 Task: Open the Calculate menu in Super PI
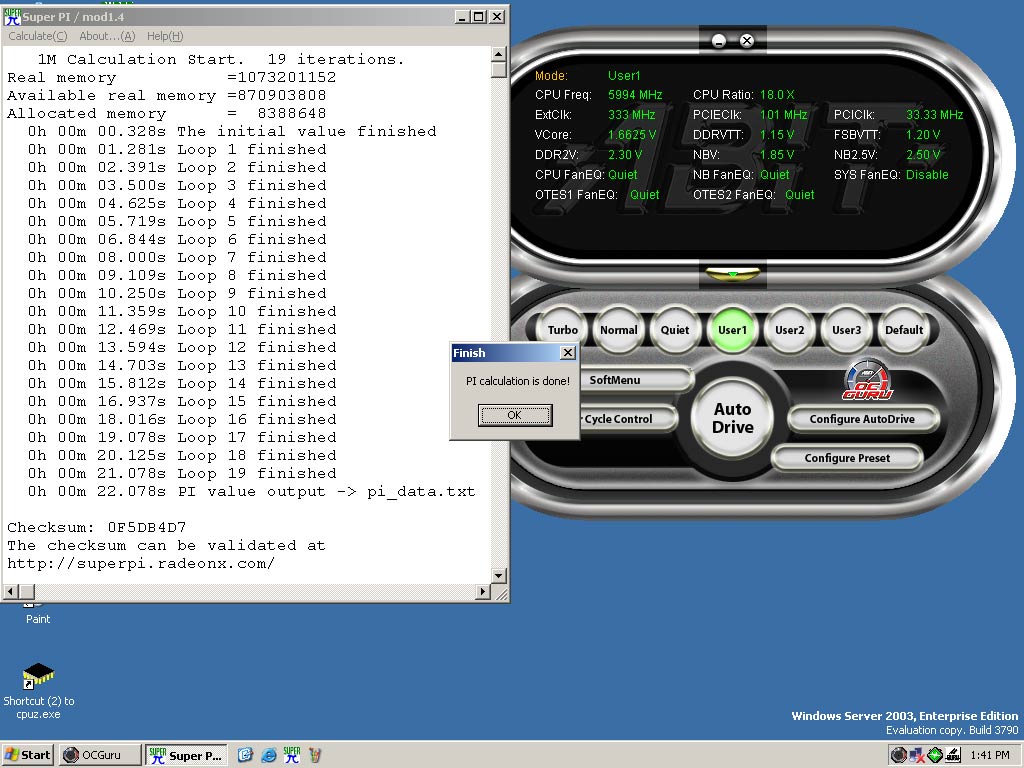pos(38,36)
